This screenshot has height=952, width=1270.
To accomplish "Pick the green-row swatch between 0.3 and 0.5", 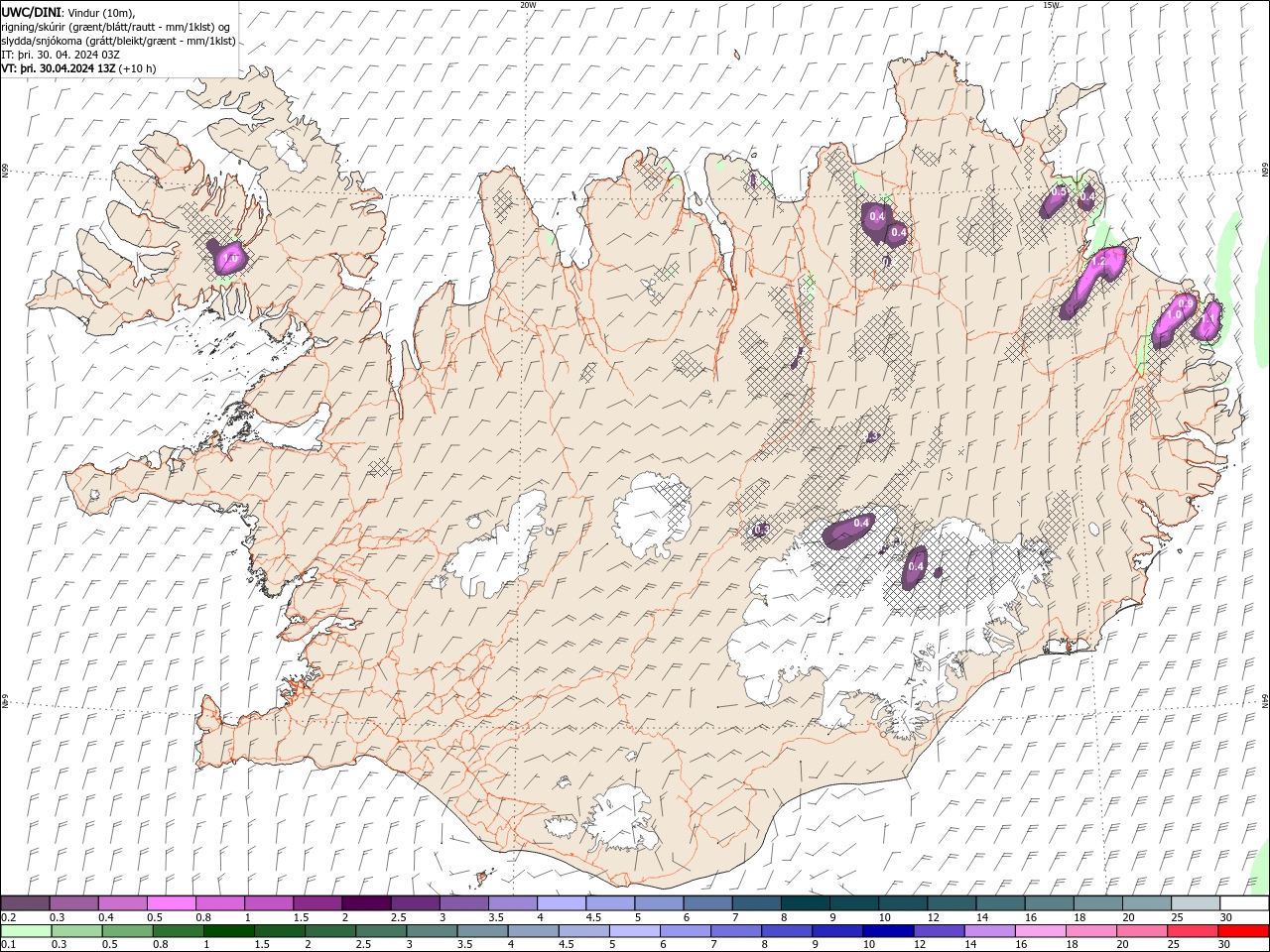I will click(76, 930).
